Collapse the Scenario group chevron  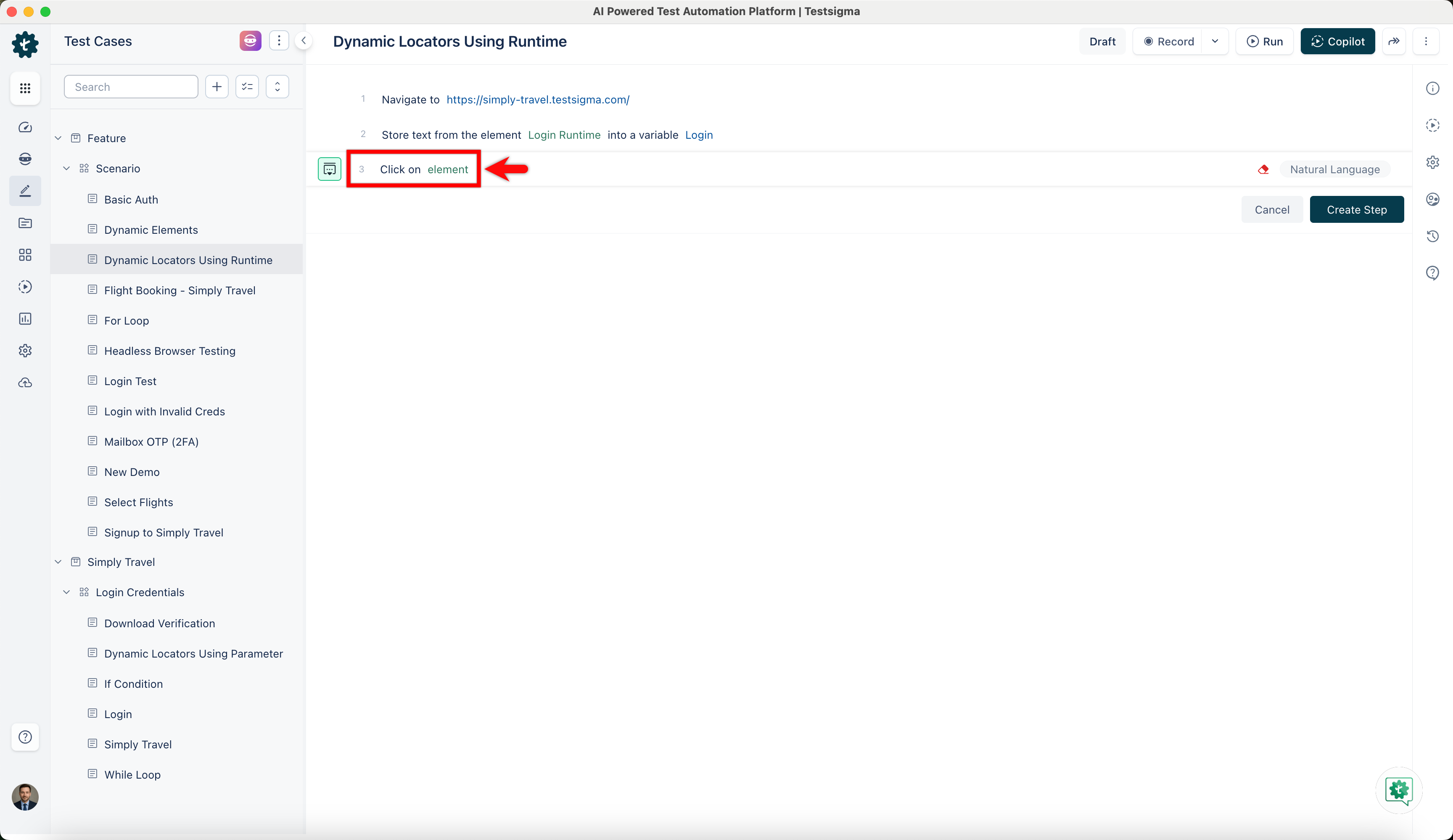(x=66, y=168)
